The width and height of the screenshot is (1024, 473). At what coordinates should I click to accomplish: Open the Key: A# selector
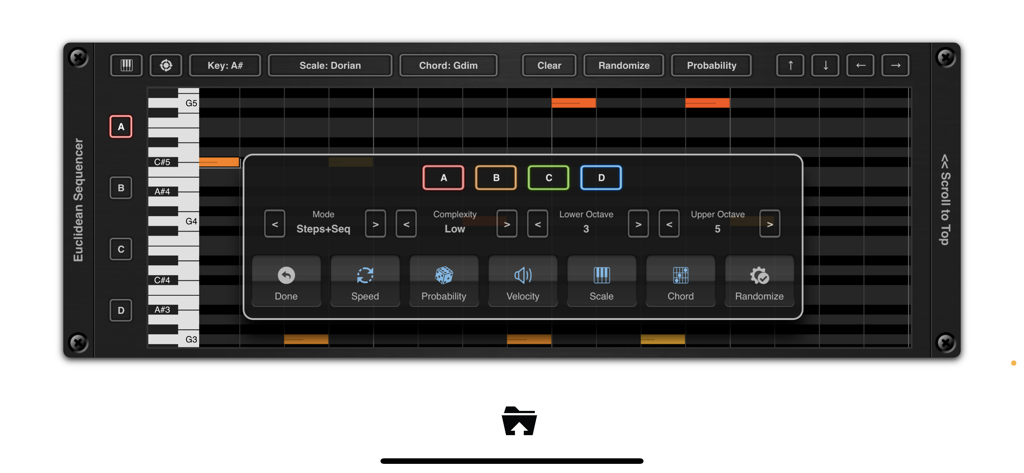click(x=225, y=65)
